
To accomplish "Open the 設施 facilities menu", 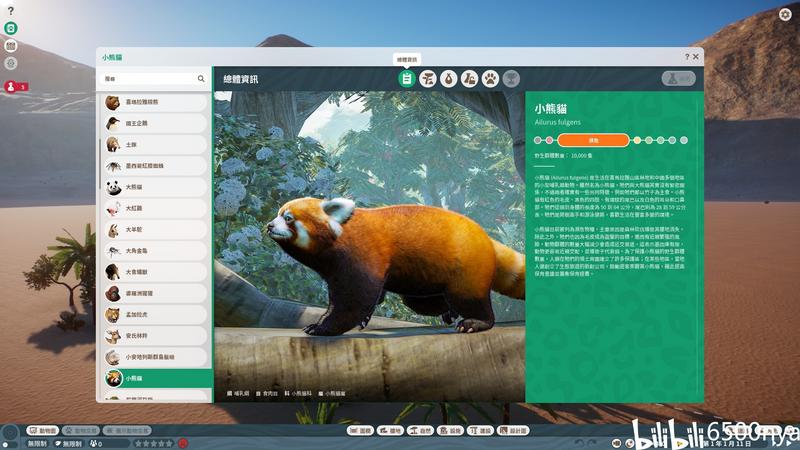I will (x=450, y=431).
